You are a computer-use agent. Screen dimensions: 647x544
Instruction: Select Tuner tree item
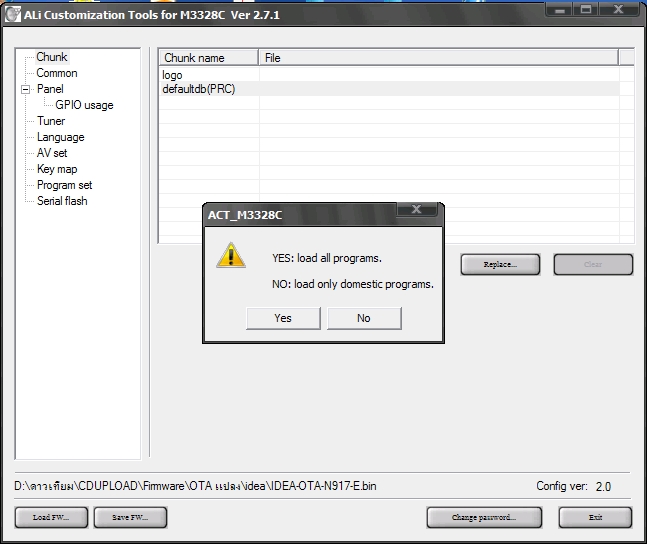[x=51, y=121]
